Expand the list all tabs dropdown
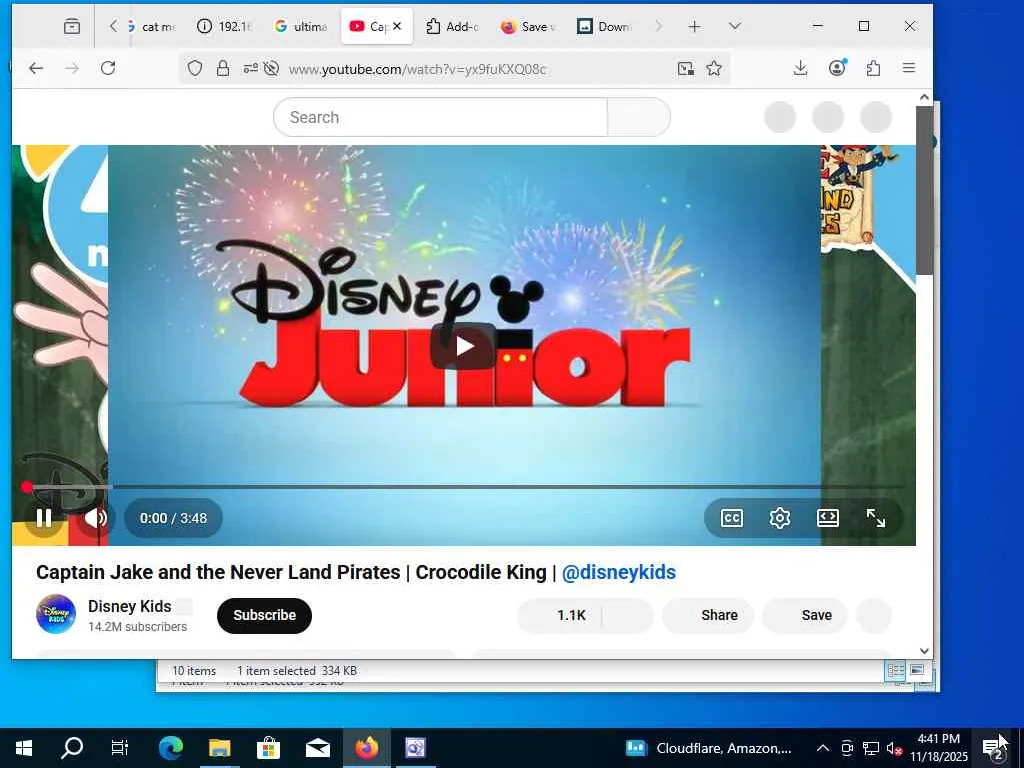Image resolution: width=1024 pixels, height=768 pixels. (x=735, y=26)
